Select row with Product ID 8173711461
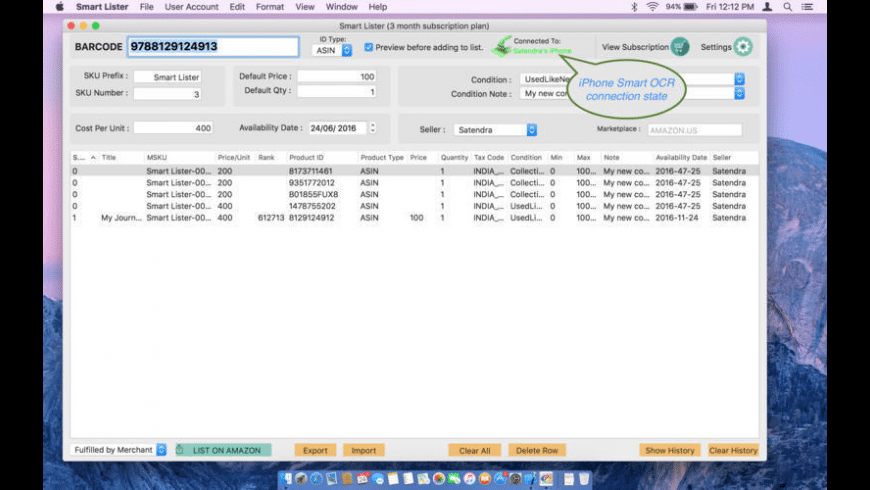 [x=414, y=171]
